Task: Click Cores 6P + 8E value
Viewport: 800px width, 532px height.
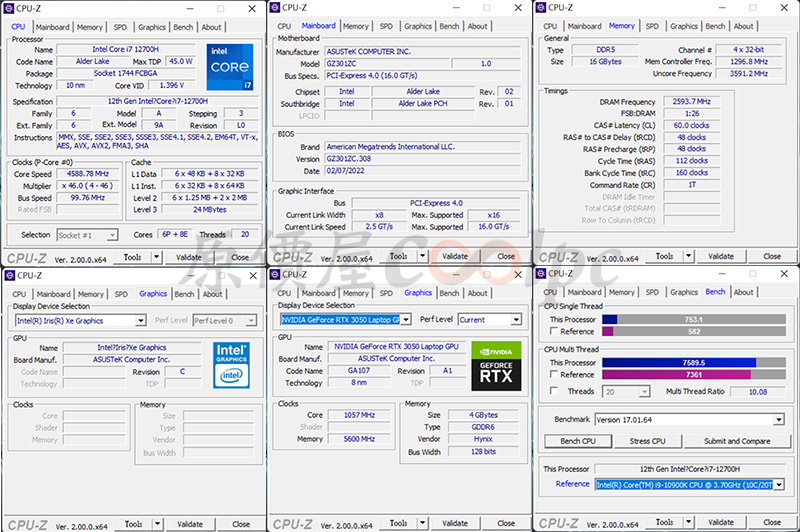Action: point(175,234)
